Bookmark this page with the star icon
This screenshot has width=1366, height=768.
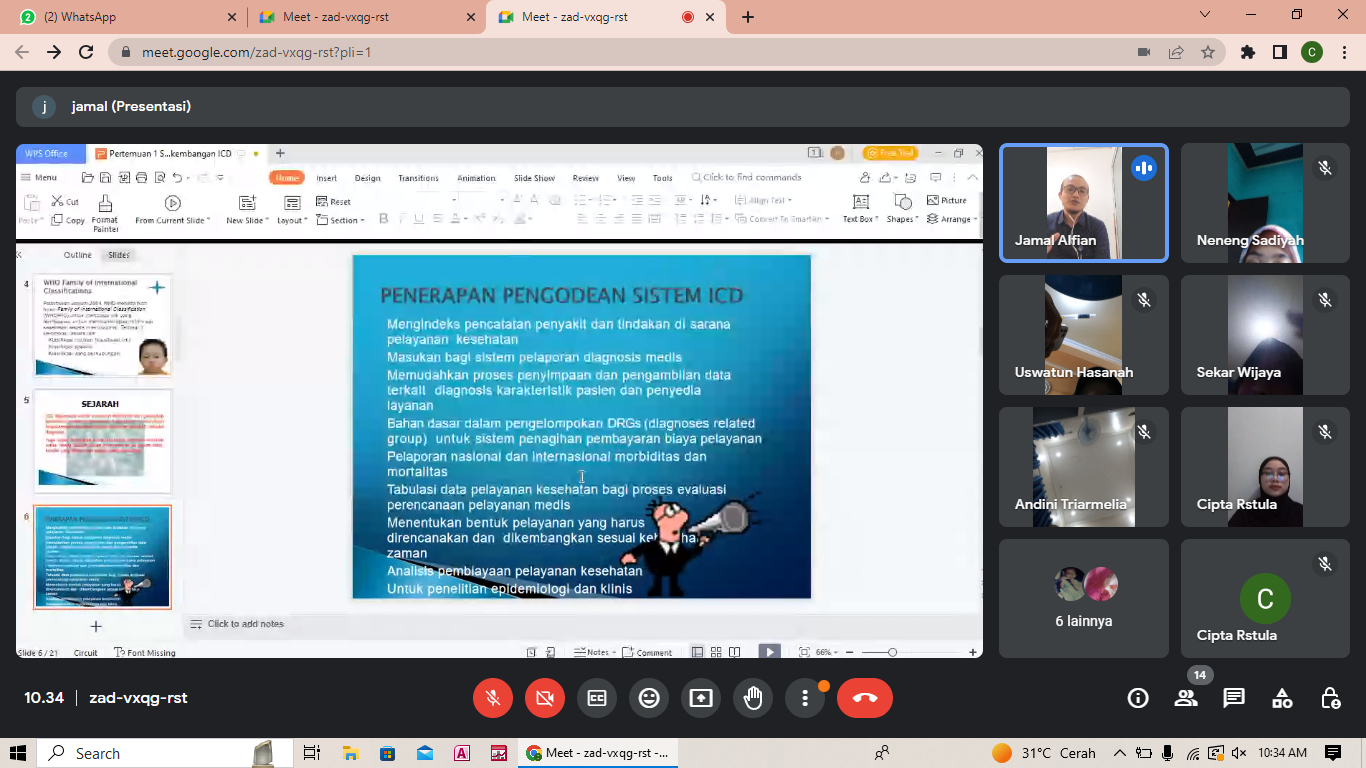(1208, 52)
